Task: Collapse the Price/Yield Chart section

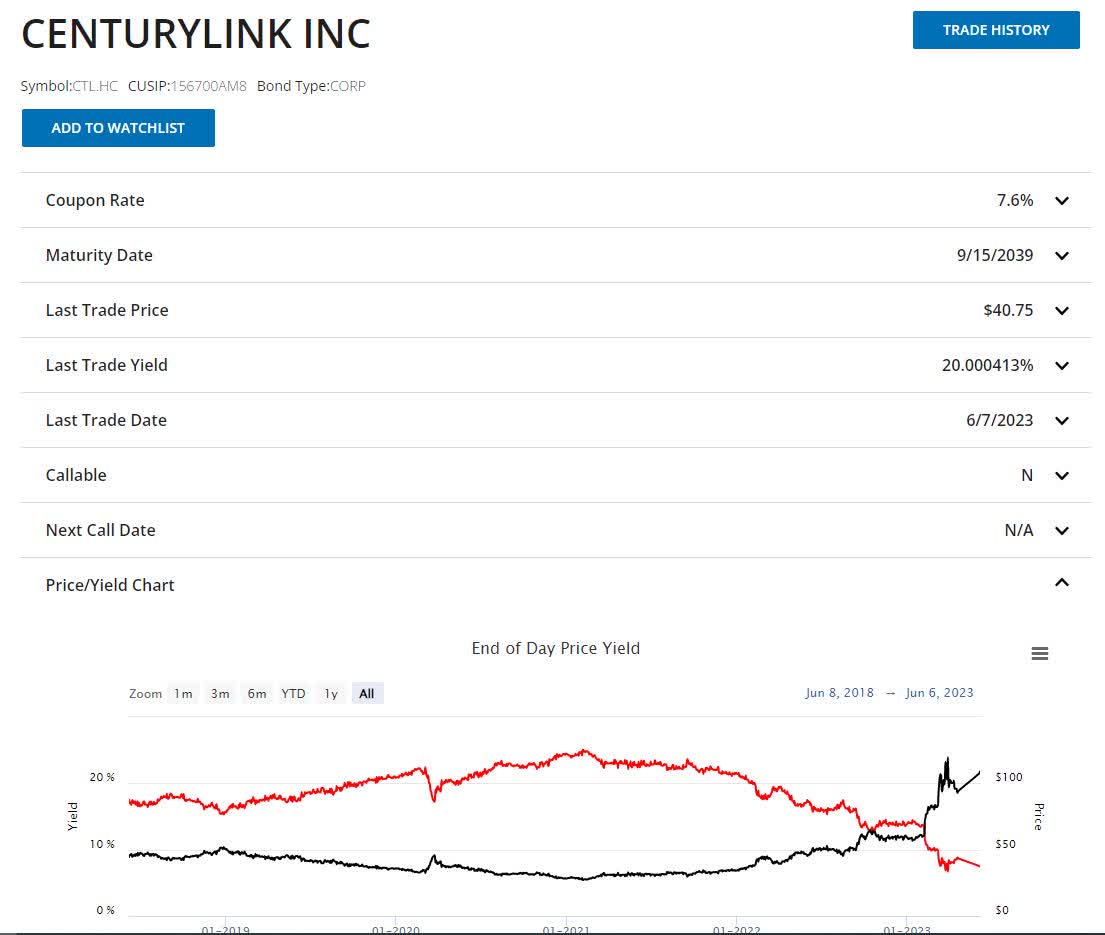Action: point(1061,583)
